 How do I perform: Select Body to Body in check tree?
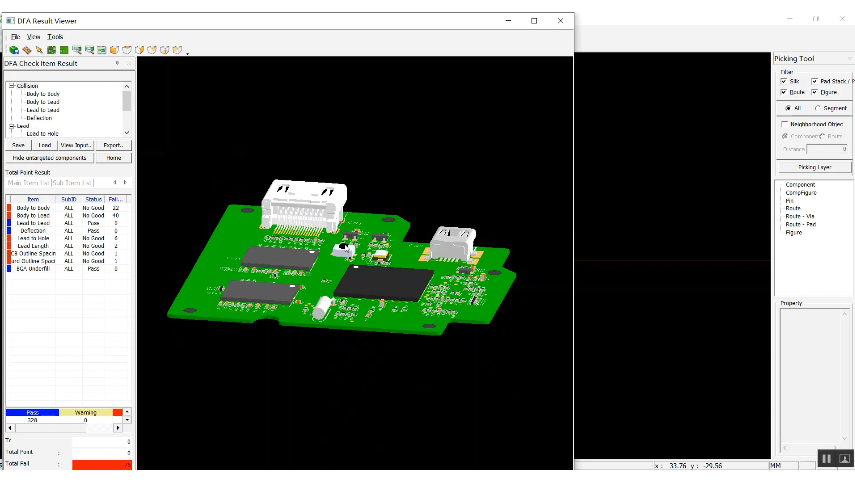point(43,94)
